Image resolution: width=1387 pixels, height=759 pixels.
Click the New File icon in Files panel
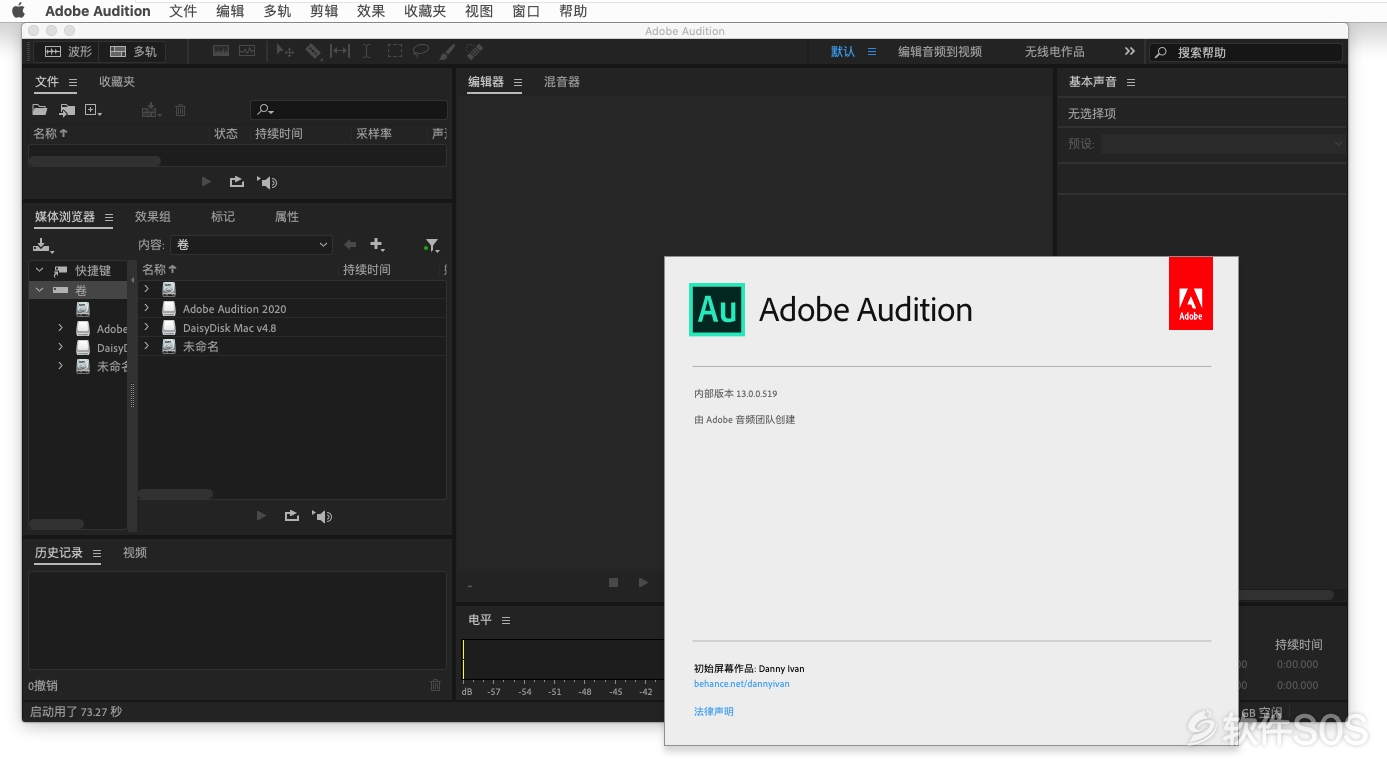93,110
